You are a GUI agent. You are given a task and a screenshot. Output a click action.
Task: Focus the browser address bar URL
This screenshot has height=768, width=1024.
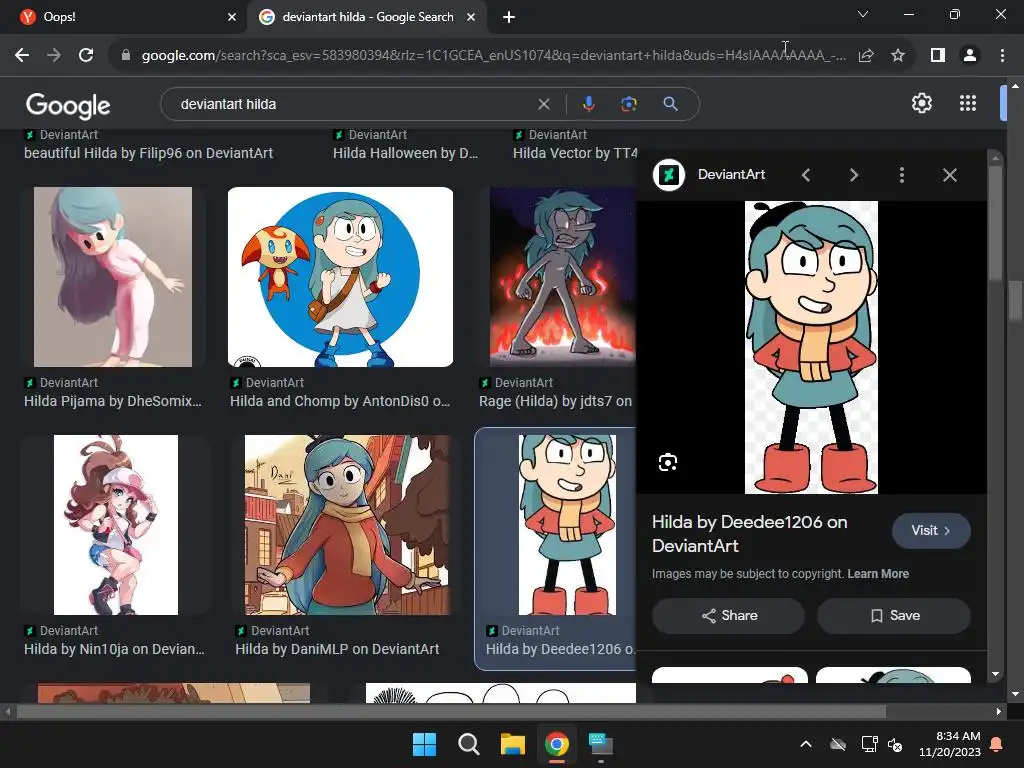pyautogui.click(x=493, y=56)
